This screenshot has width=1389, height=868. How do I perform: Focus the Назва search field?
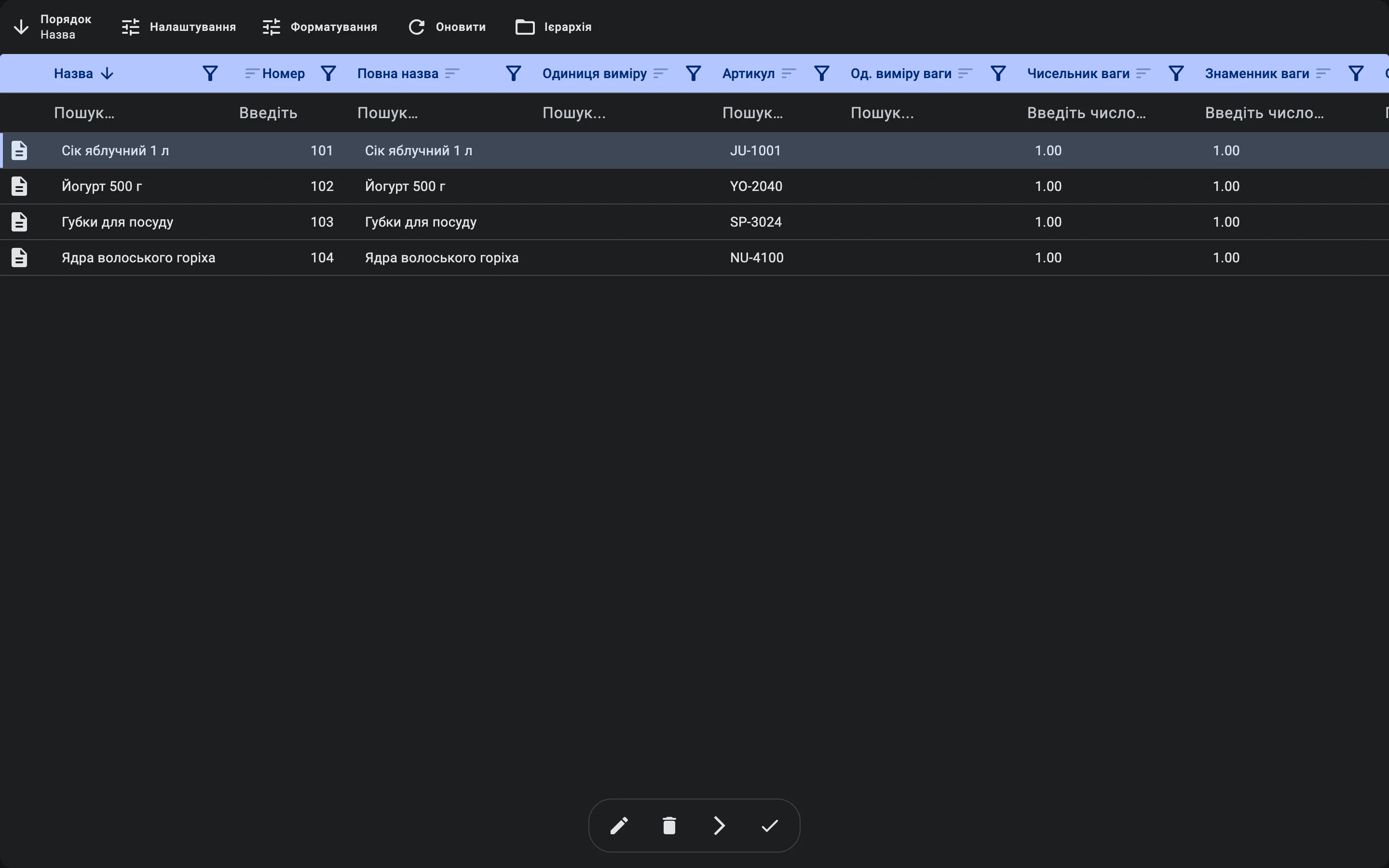pos(135,112)
